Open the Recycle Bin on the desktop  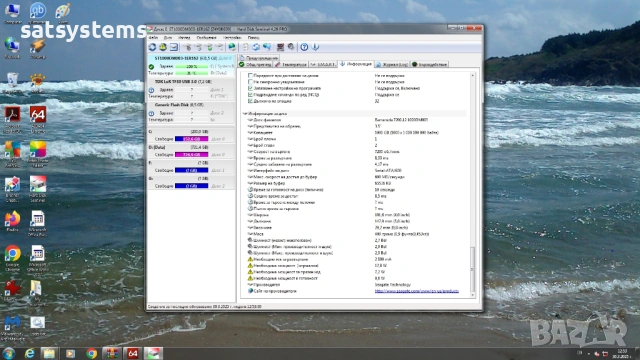[x=12, y=82]
